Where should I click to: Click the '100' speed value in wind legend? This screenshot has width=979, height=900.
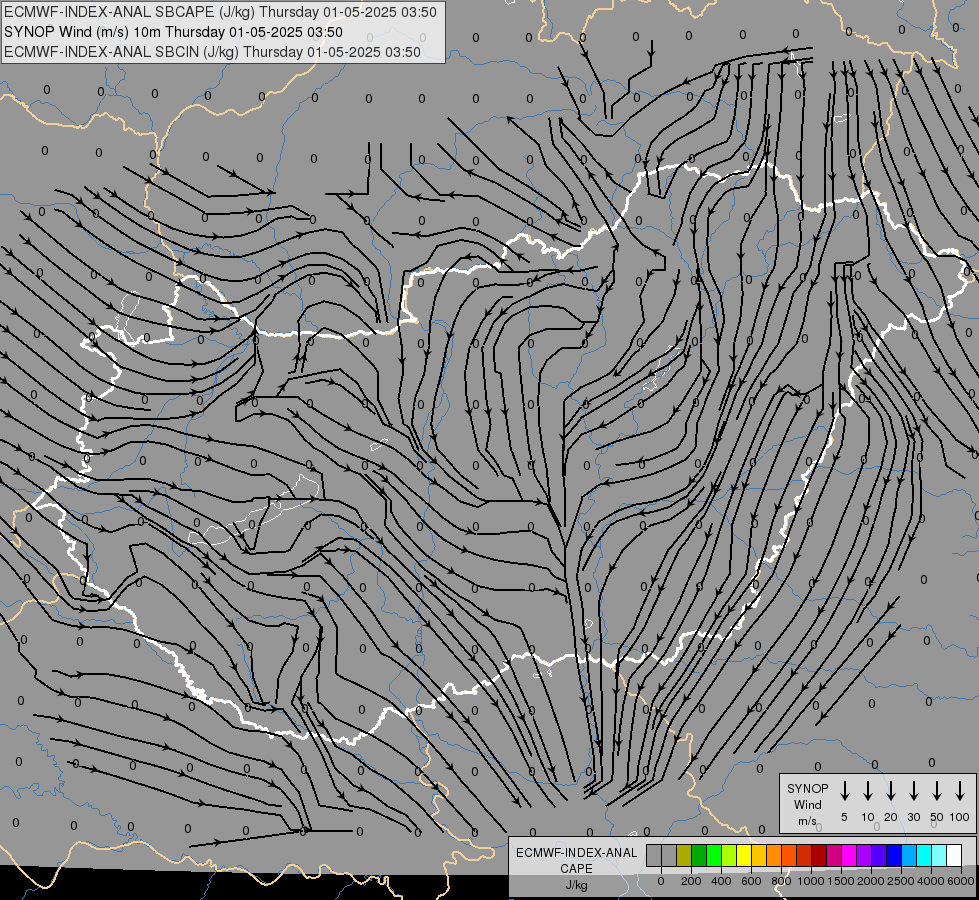coord(960,817)
